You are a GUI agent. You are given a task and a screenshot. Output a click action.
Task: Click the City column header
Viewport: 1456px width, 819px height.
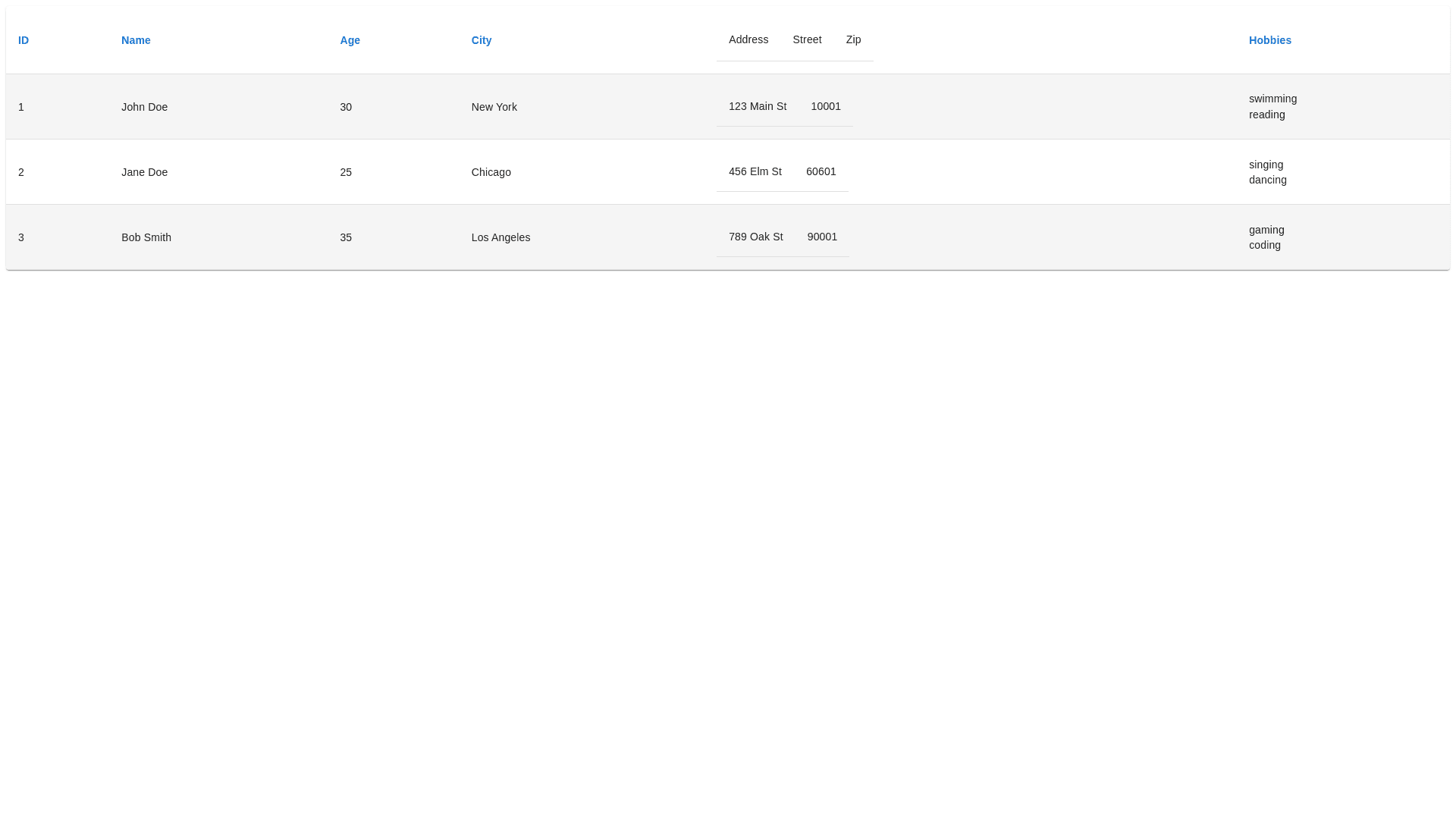(x=481, y=40)
